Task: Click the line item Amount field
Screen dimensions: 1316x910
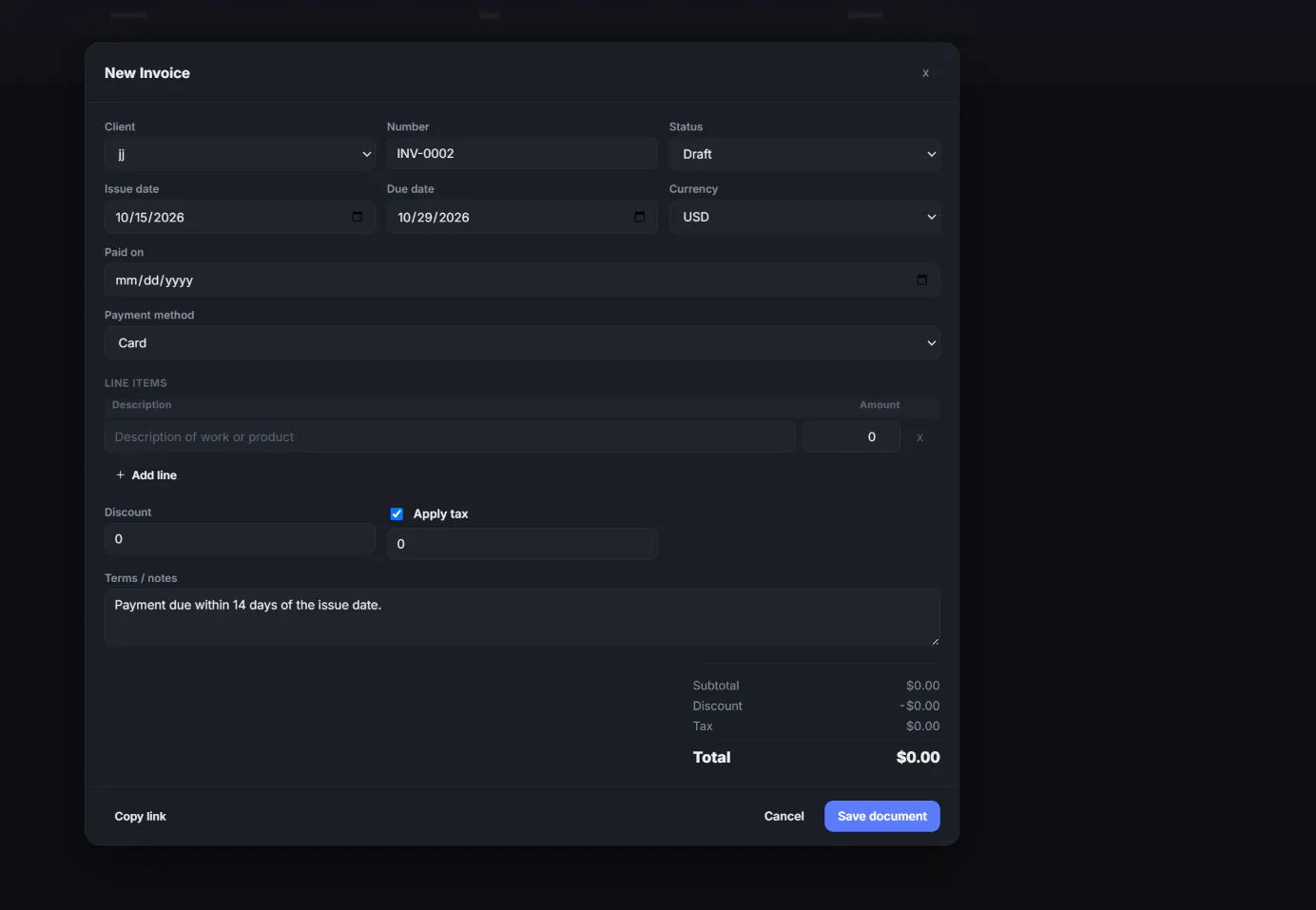Action: pyautogui.click(x=851, y=436)
